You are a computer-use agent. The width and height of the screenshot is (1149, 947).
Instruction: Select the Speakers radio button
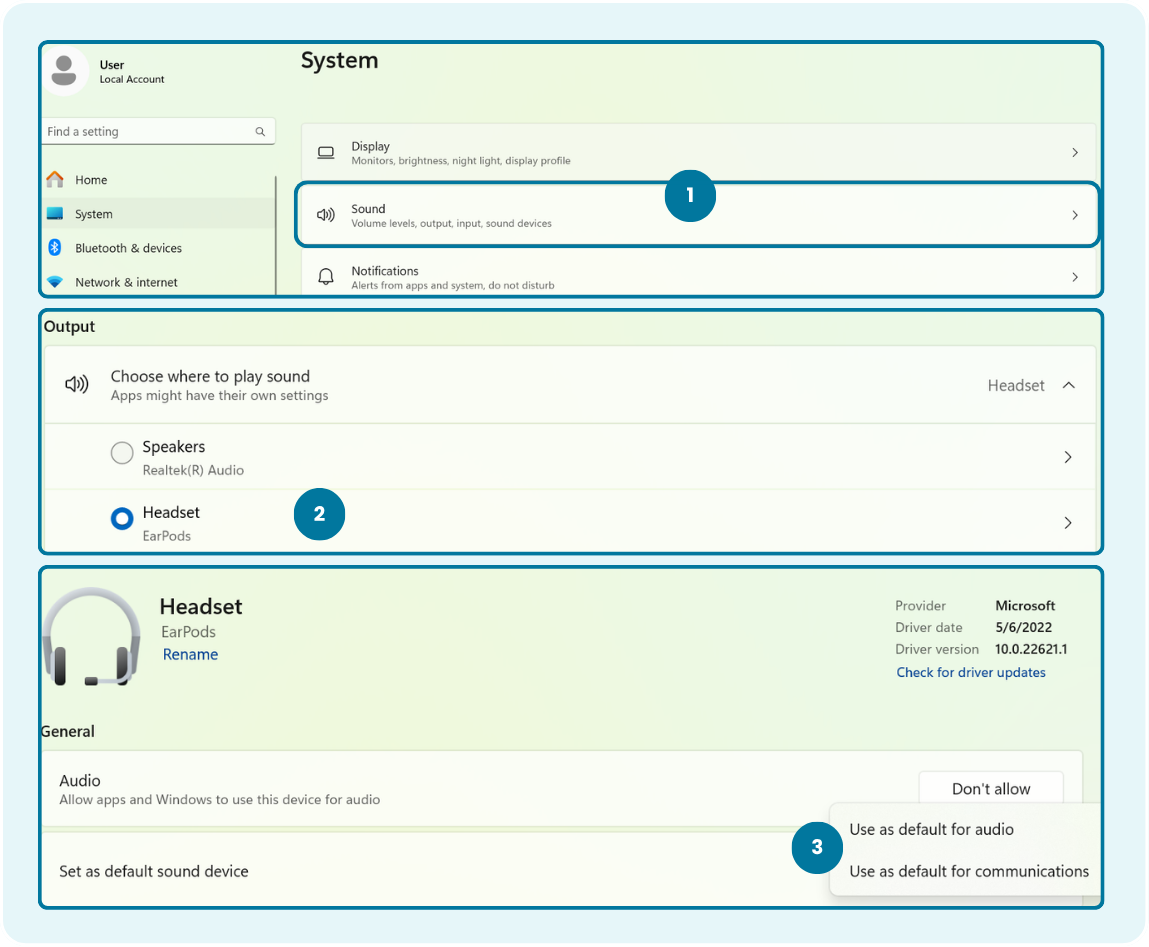(x=122, y=454)
